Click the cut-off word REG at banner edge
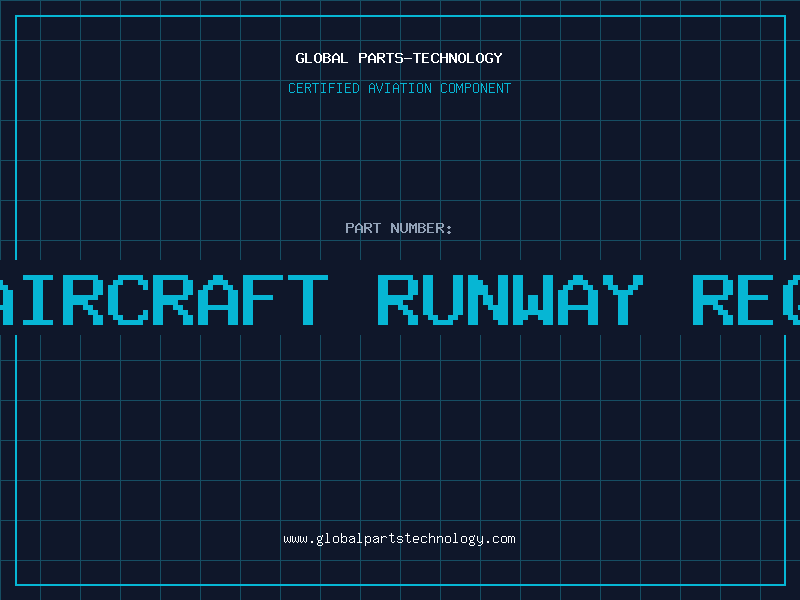 [x=745, y=299]
